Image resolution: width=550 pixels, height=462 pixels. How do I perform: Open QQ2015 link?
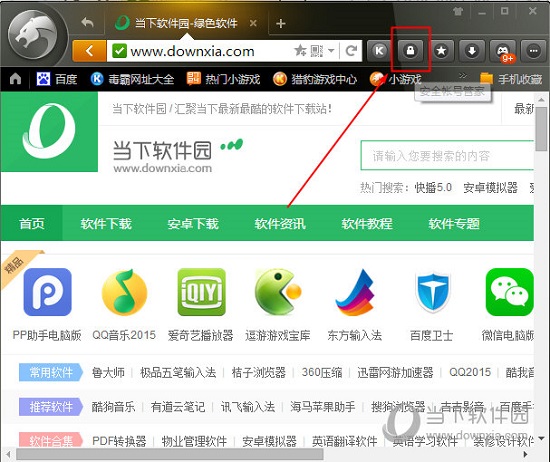(470, 372)
